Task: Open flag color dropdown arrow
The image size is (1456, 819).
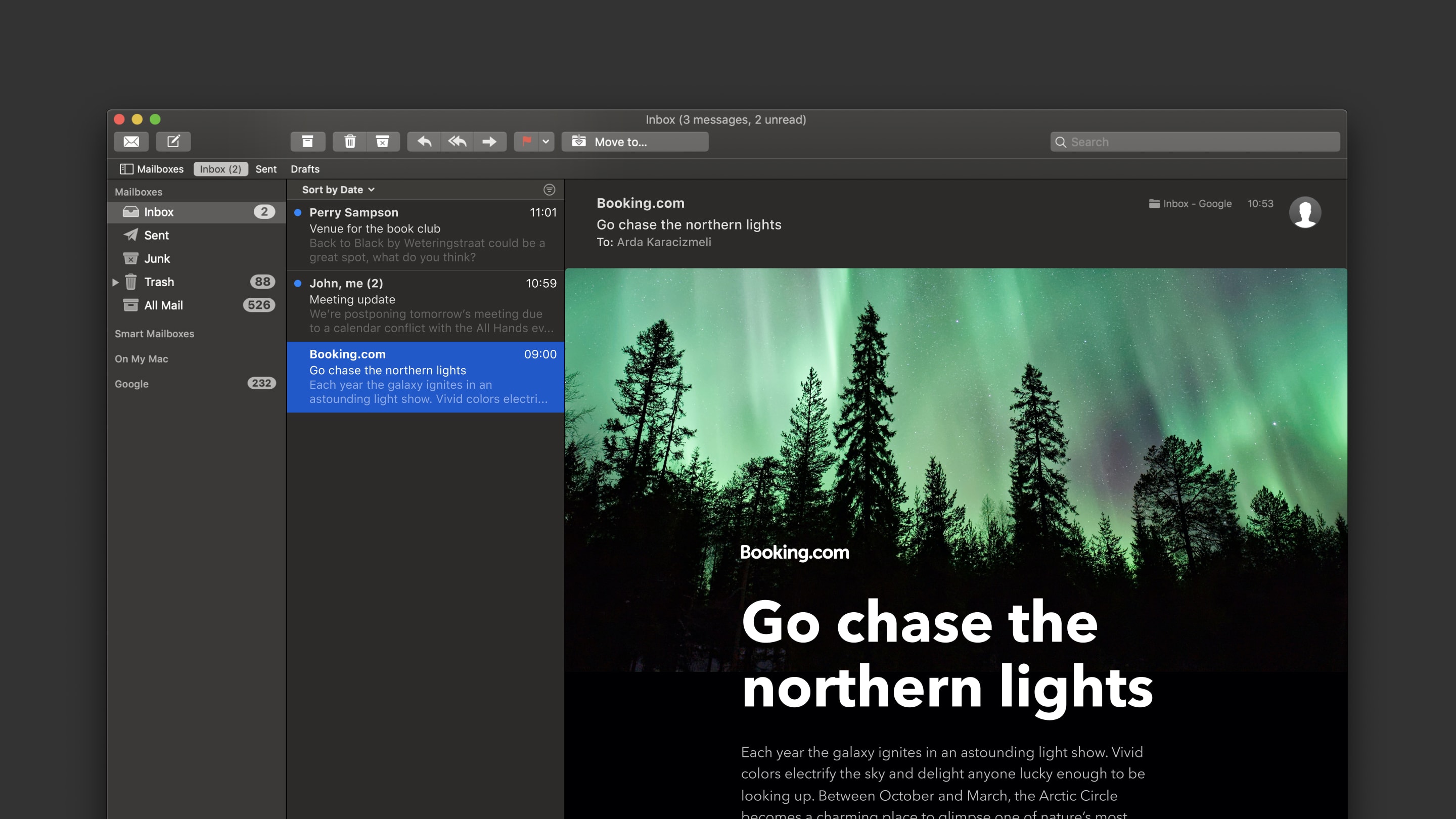Action: [x=546, y=142]
